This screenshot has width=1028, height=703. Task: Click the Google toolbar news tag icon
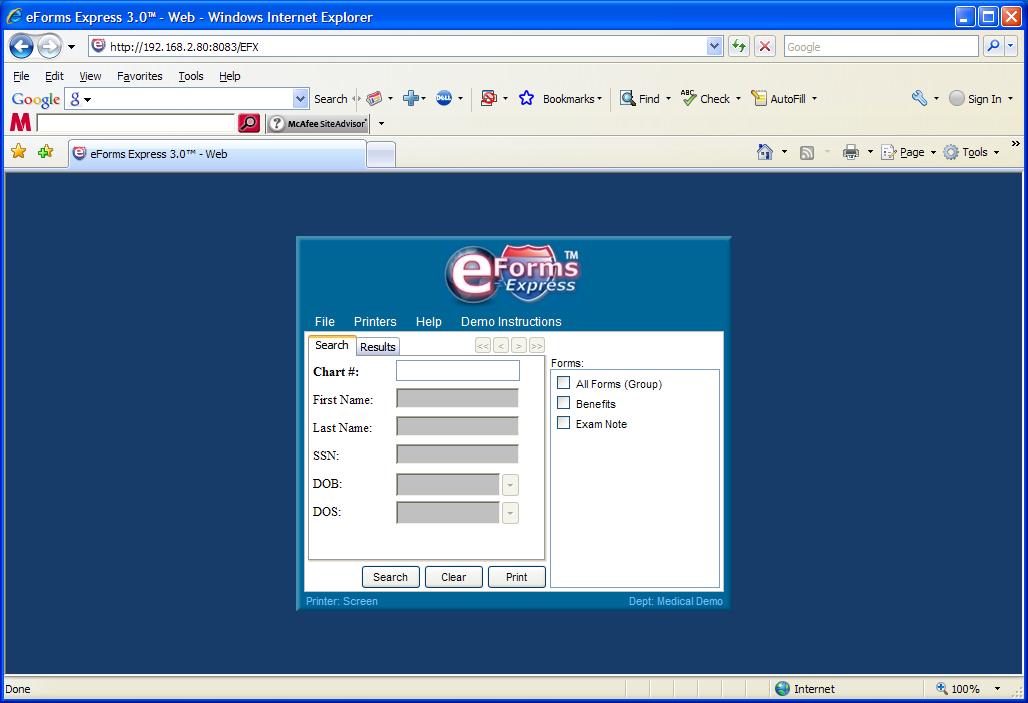click(x=374, y=98)
